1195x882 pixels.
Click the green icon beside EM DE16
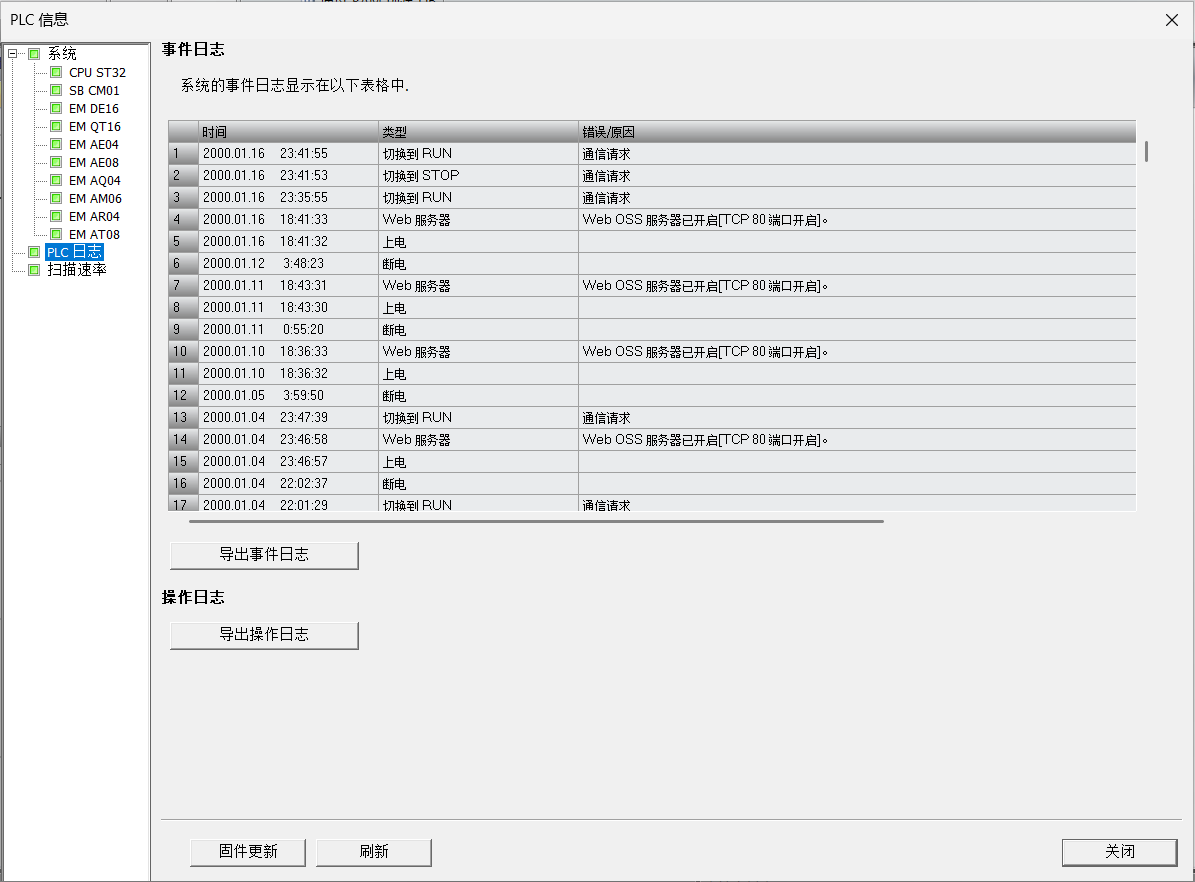56,108
